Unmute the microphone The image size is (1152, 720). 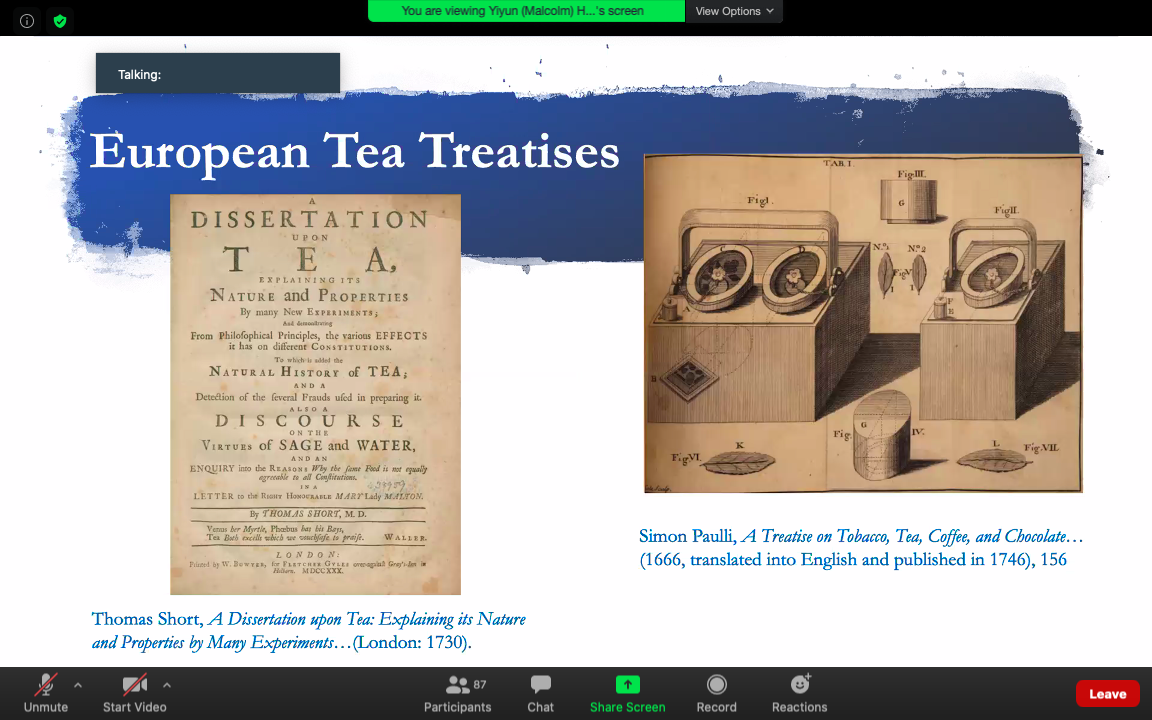(46, 693)
